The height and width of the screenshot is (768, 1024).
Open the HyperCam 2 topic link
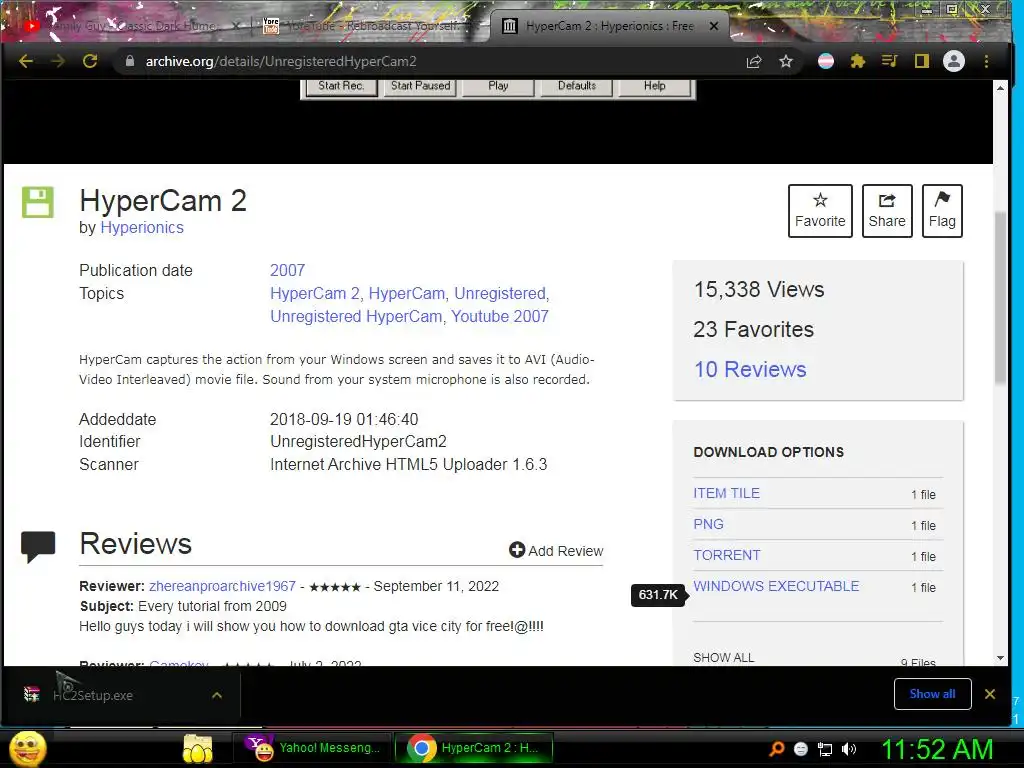click(314, 293)
